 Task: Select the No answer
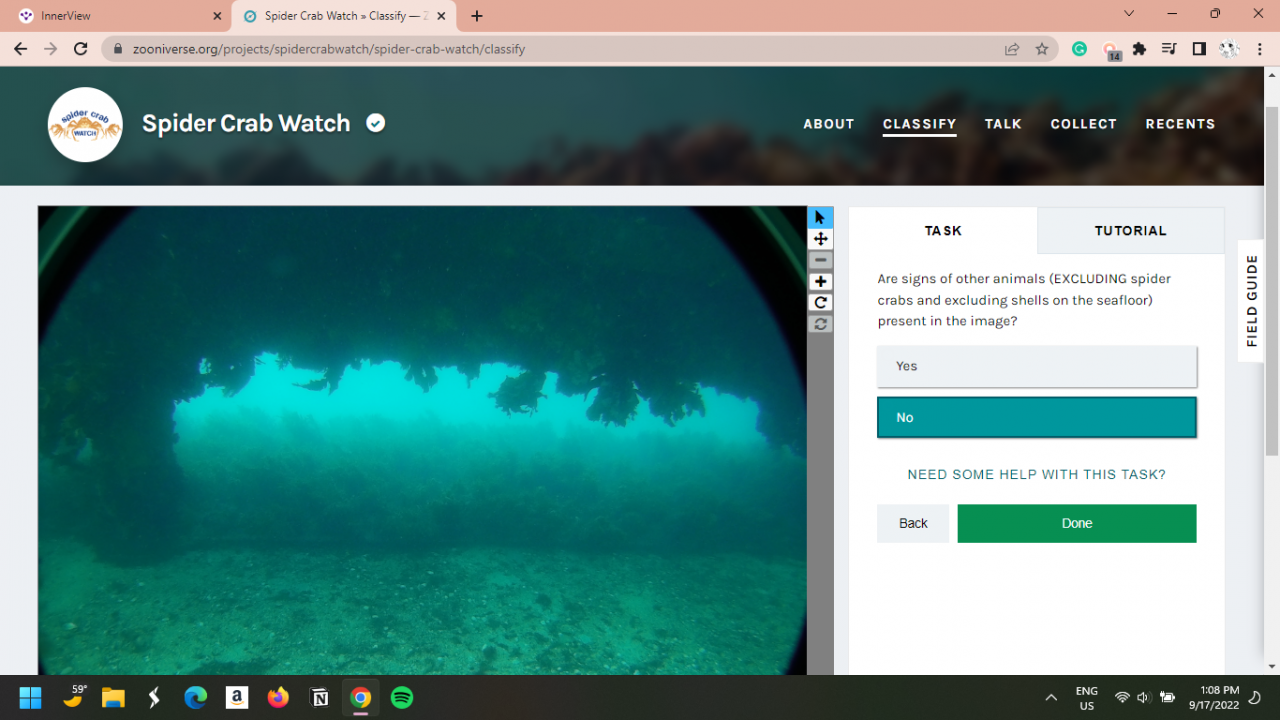[x=1037, y=418]
